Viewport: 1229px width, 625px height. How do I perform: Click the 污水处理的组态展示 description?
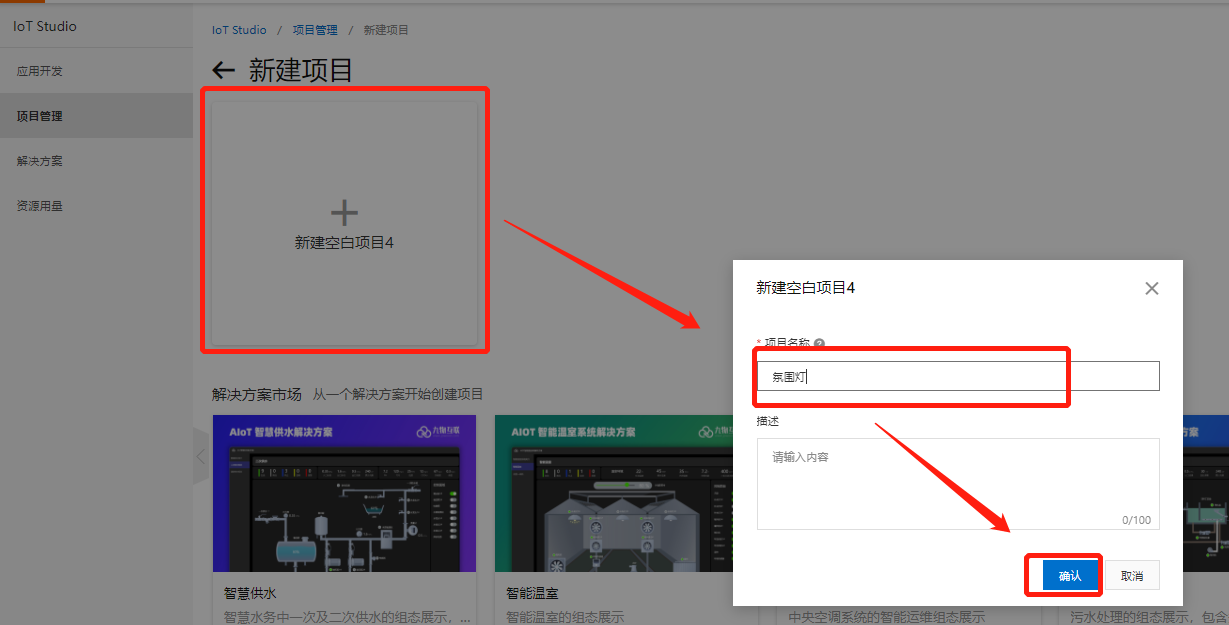point(1150,617)
